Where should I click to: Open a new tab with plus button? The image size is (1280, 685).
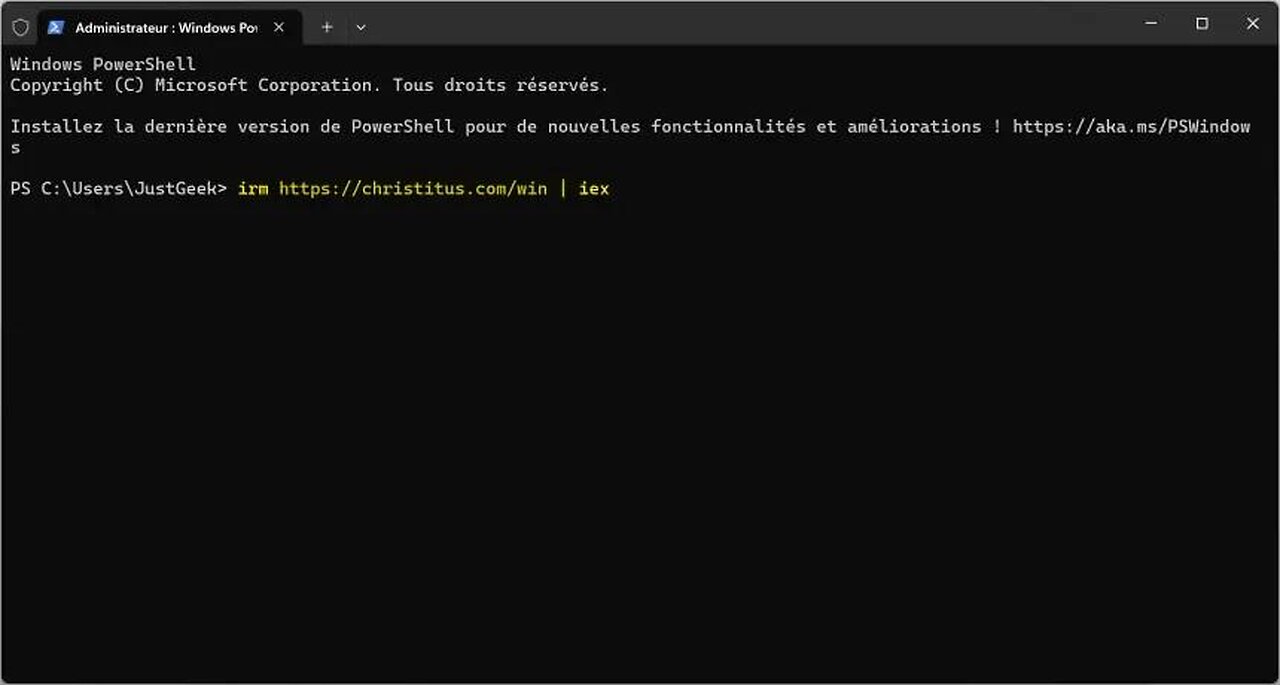click(x=327, y=28)
